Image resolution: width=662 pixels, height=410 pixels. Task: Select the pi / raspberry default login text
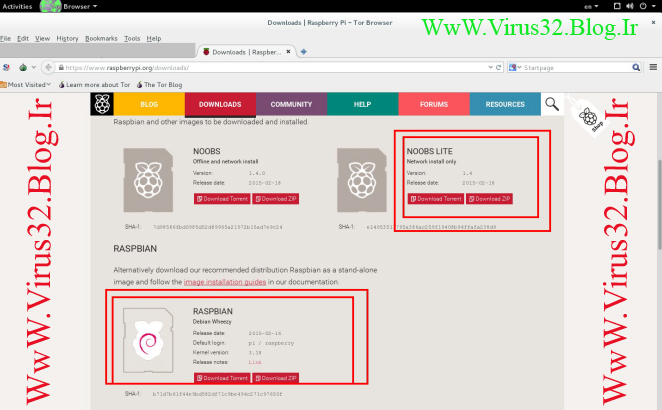point(271,343)
